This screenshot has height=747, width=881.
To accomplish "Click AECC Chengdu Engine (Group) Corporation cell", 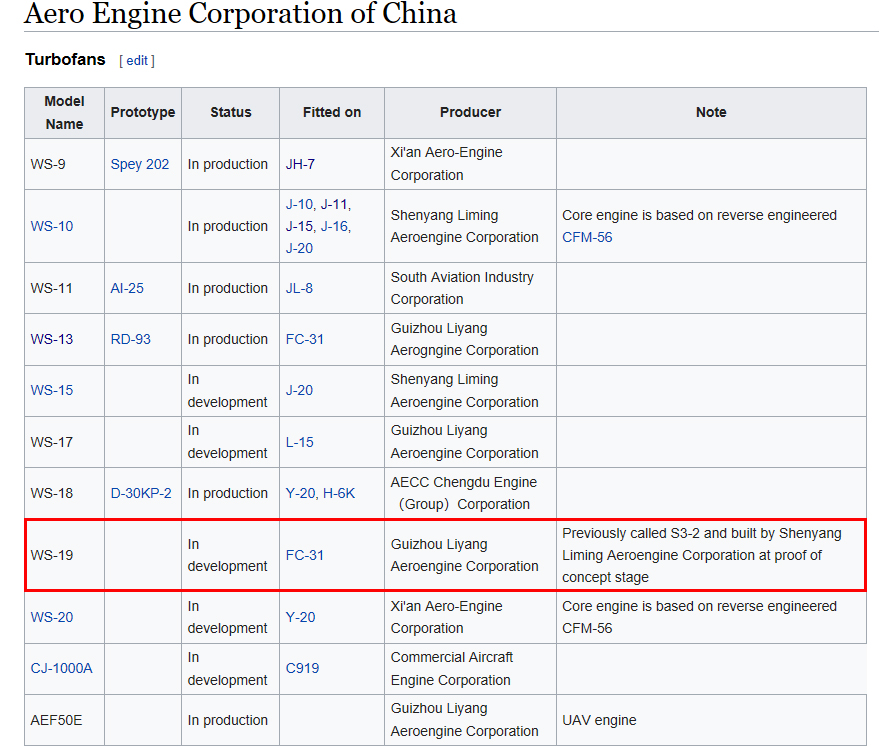I will [x=470, y=493].
